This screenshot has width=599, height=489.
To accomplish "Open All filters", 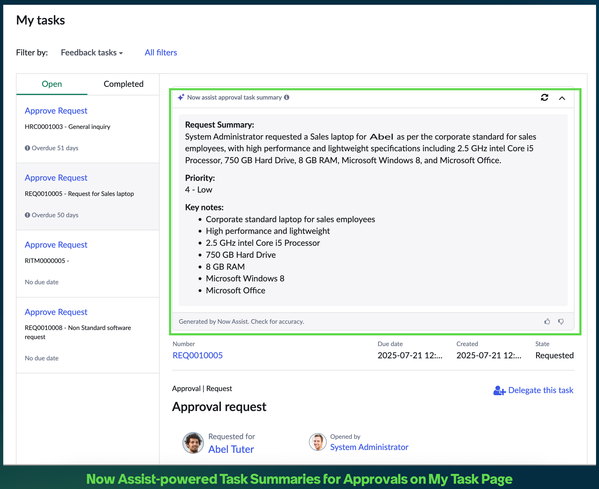I will 161,53.
